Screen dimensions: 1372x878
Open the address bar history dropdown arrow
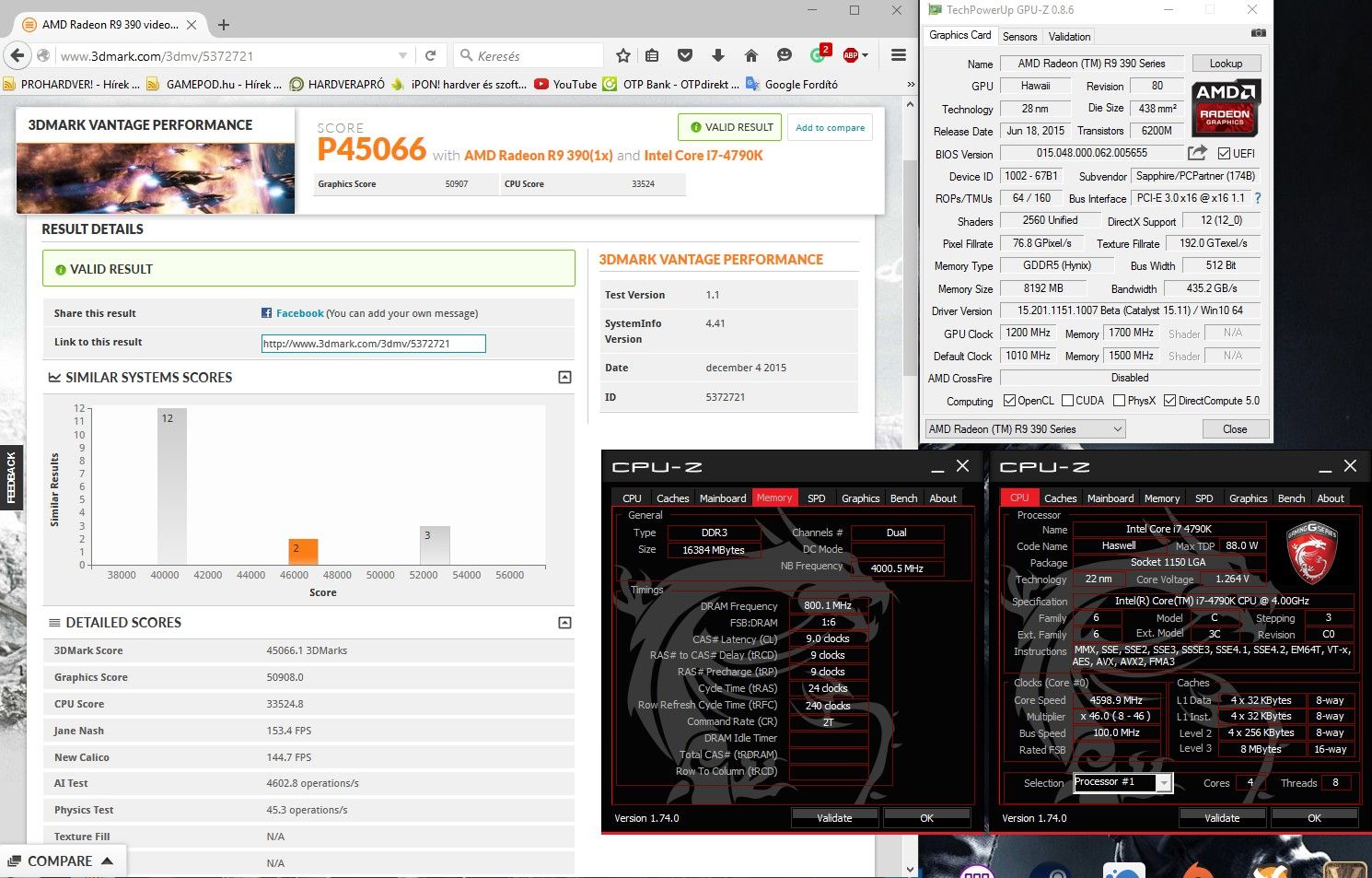pos(402,55)
